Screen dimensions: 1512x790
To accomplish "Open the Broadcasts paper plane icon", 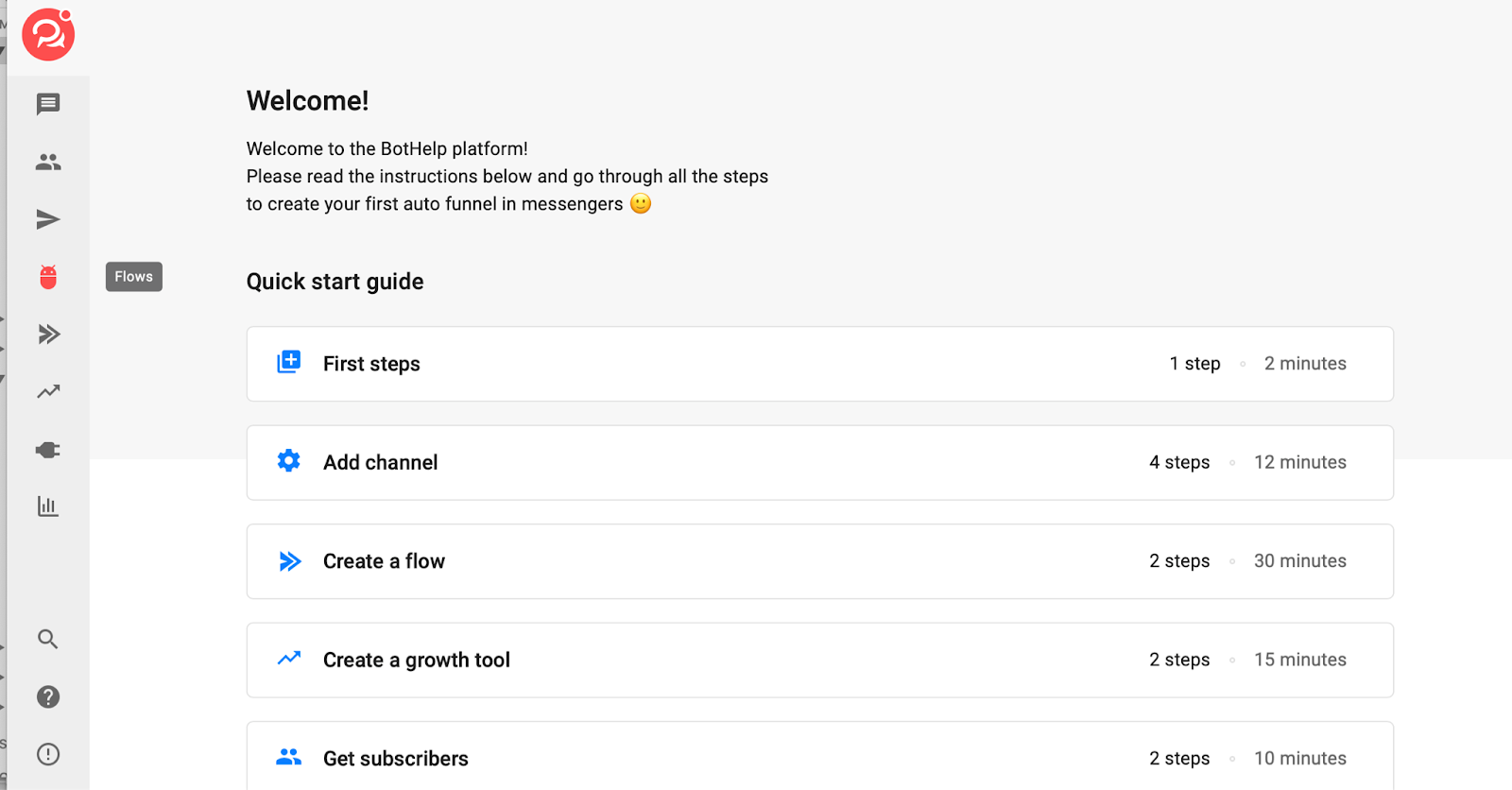I will [48, 220].
